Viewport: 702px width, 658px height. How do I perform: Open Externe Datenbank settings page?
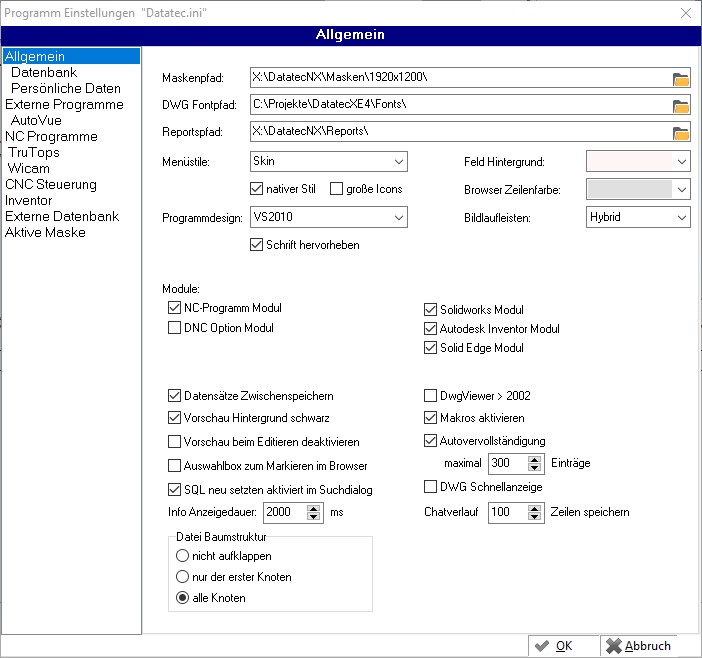62,216
